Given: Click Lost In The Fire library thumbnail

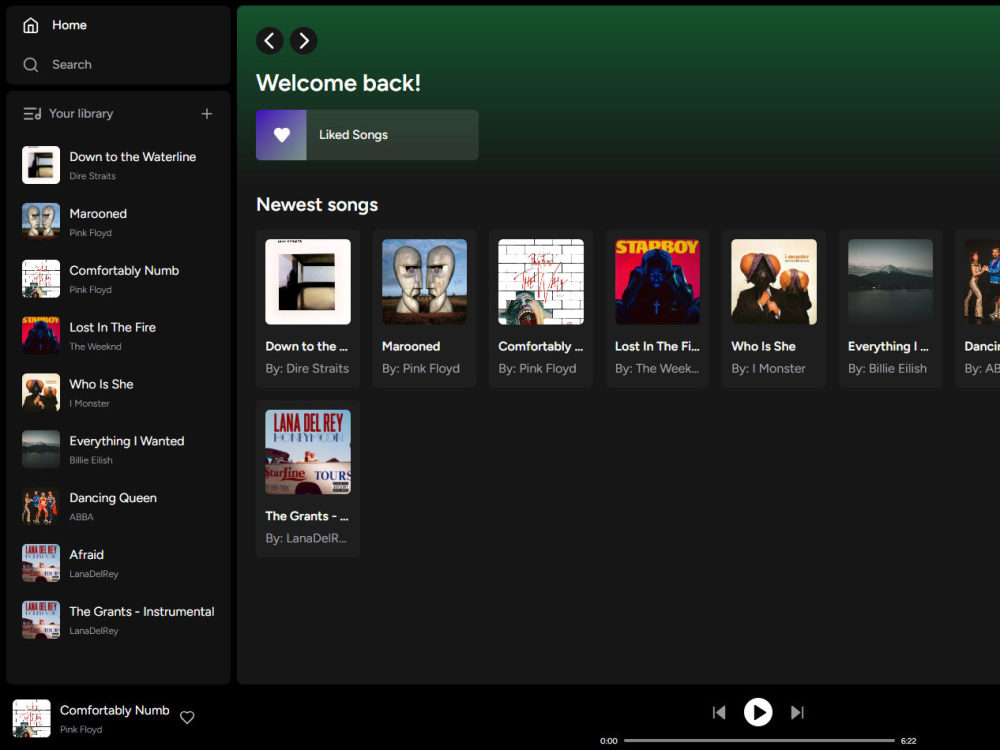Looking at the screenshot, I should [x=41, y=335].
